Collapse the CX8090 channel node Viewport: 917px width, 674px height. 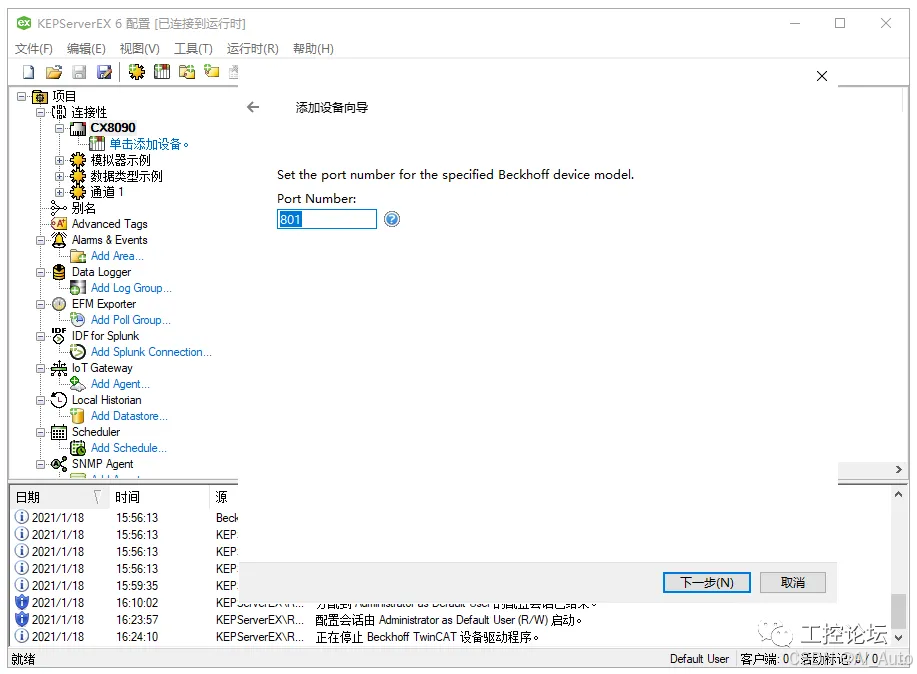coord(60,128)
